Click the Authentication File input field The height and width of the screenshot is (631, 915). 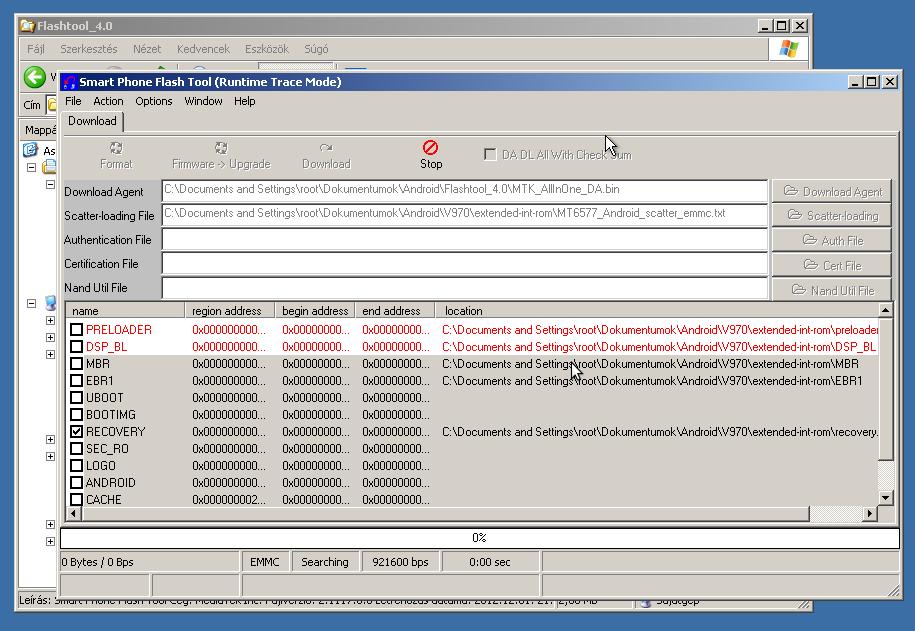465,239
